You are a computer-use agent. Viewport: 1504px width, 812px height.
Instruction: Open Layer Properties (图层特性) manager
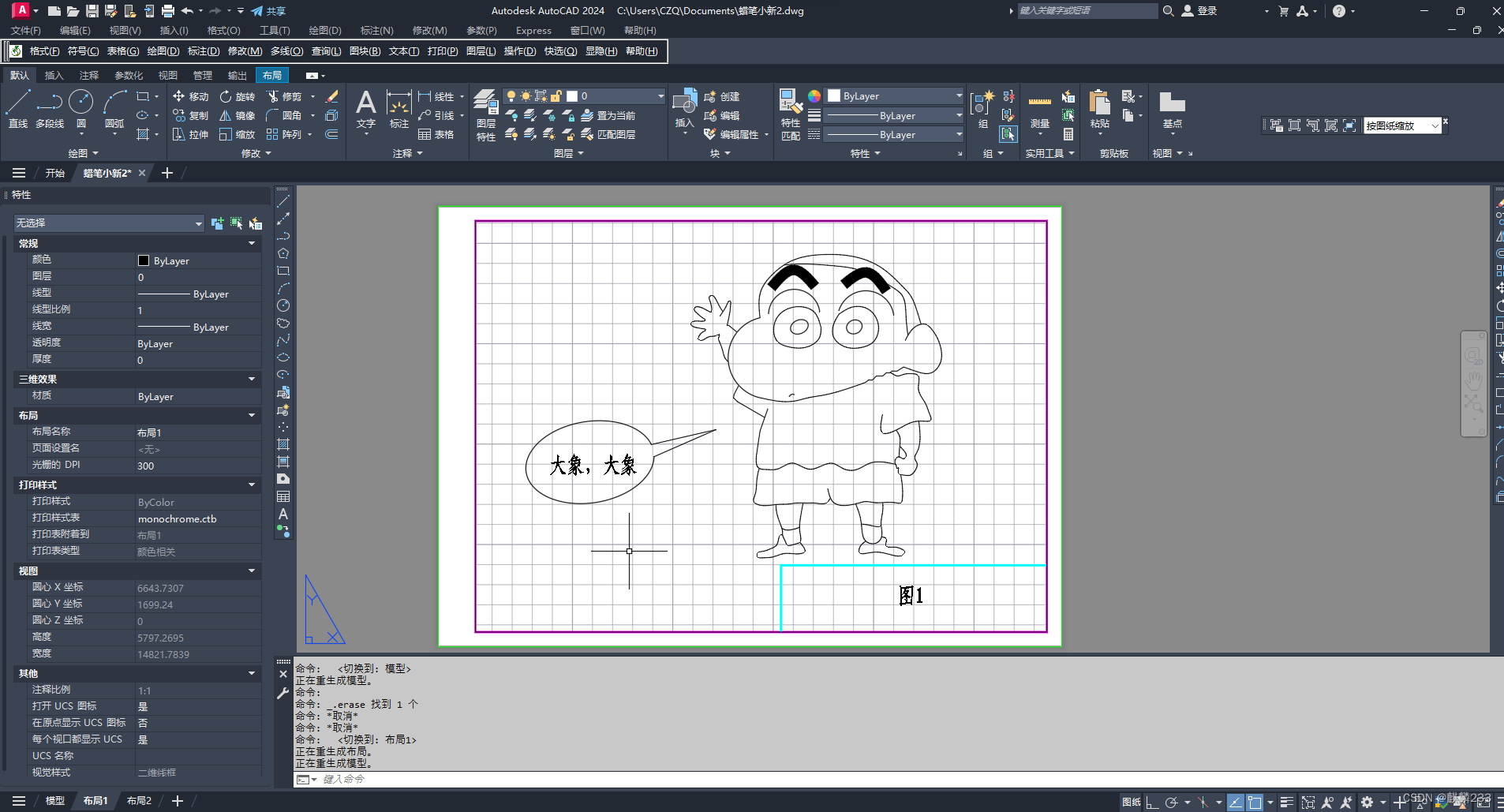[x=486, y=115]
